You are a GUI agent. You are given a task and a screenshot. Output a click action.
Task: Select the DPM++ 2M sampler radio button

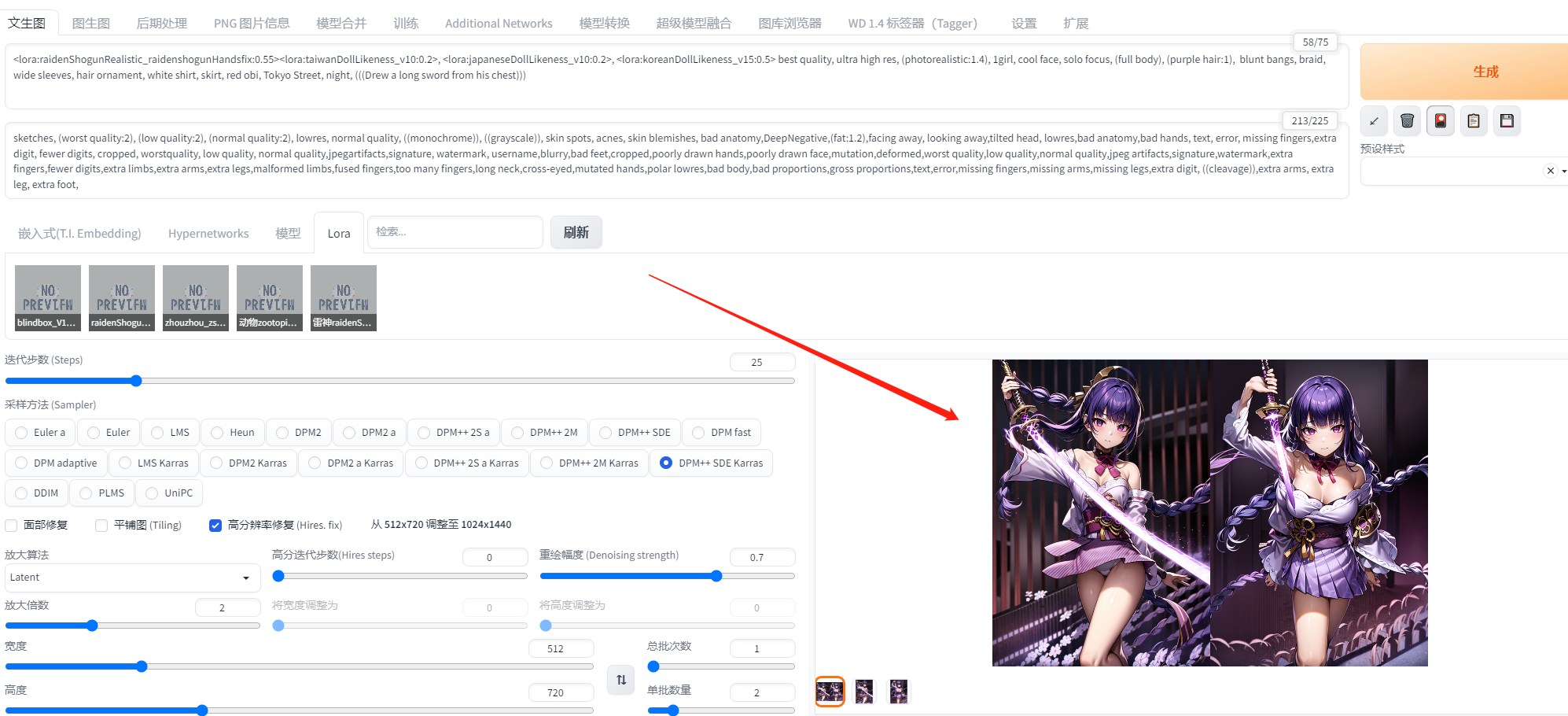(517, 432)
